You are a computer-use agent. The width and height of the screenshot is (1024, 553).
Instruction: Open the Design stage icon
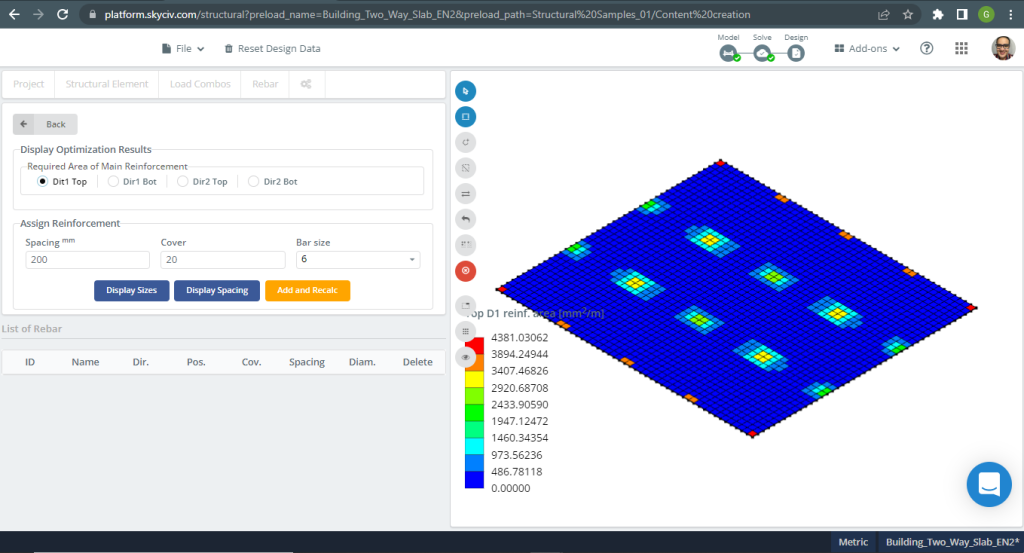(796, 53)
